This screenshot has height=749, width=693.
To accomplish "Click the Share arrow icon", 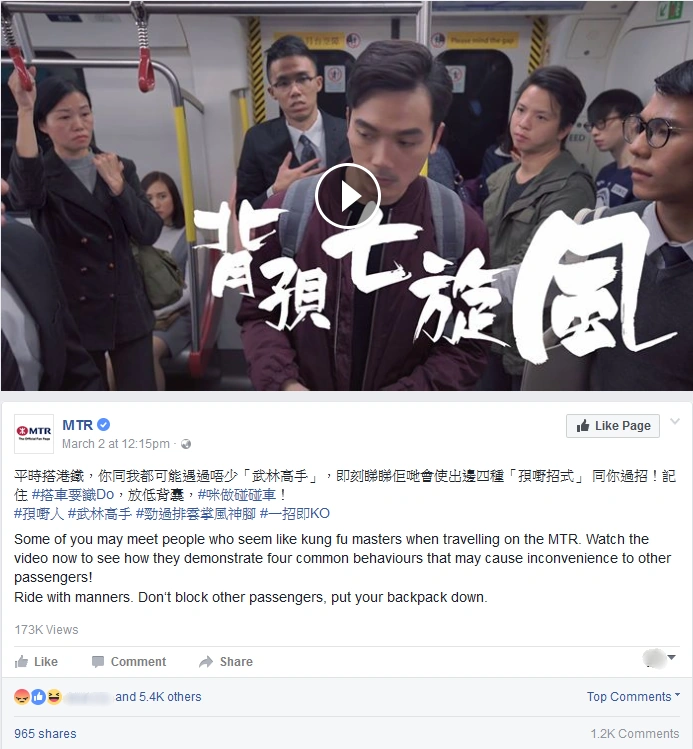I will coord(206,662).
